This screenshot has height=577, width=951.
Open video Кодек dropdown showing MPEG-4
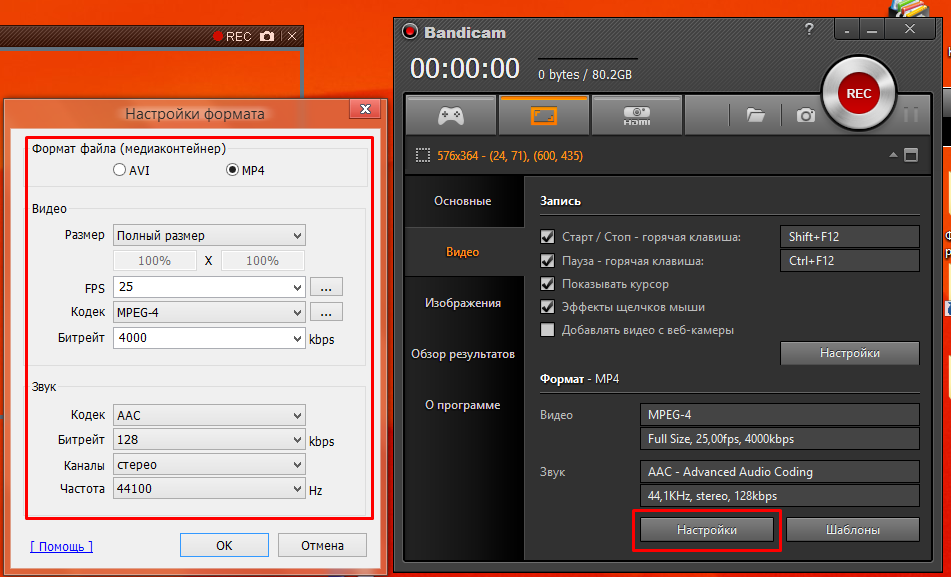coord(209,312)
